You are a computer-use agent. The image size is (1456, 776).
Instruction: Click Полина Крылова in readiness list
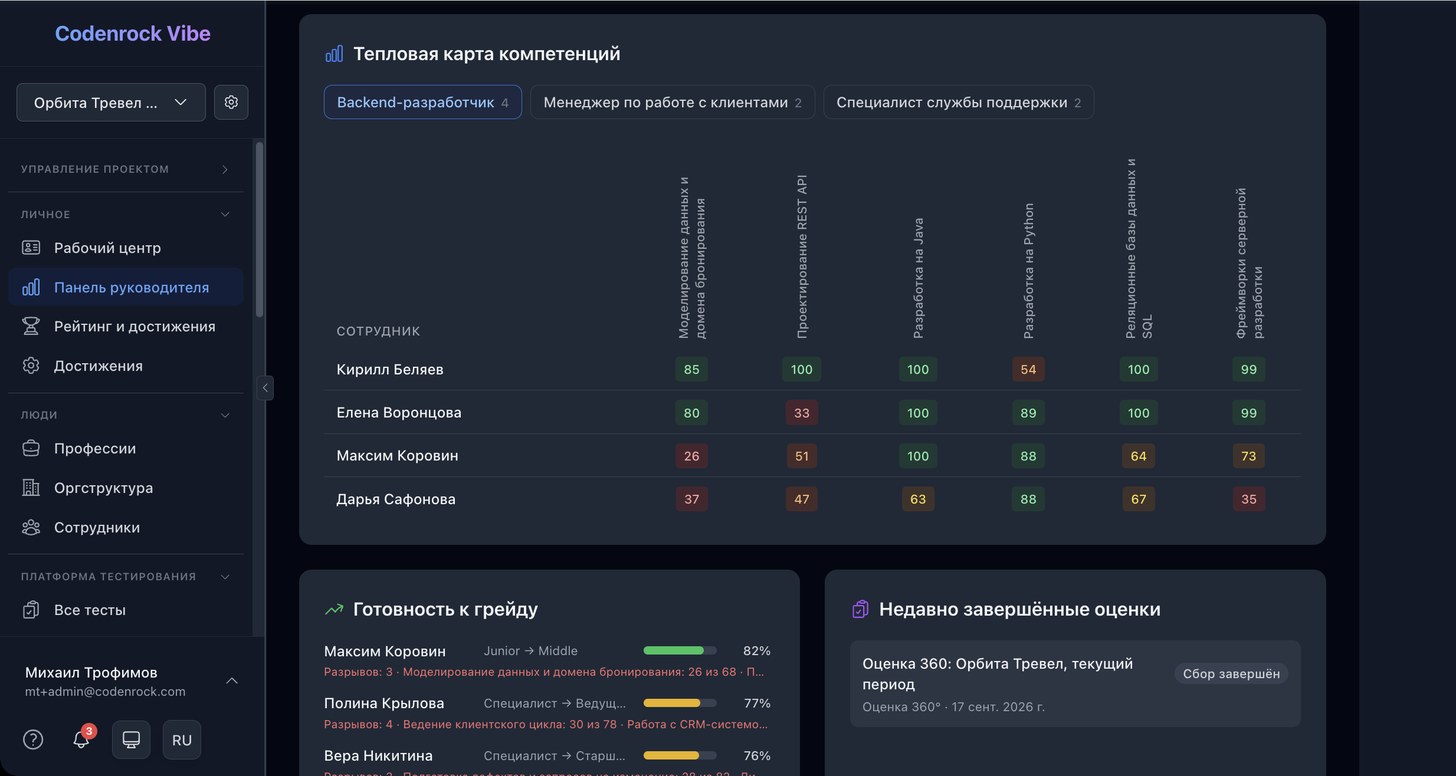pos(384,703)
